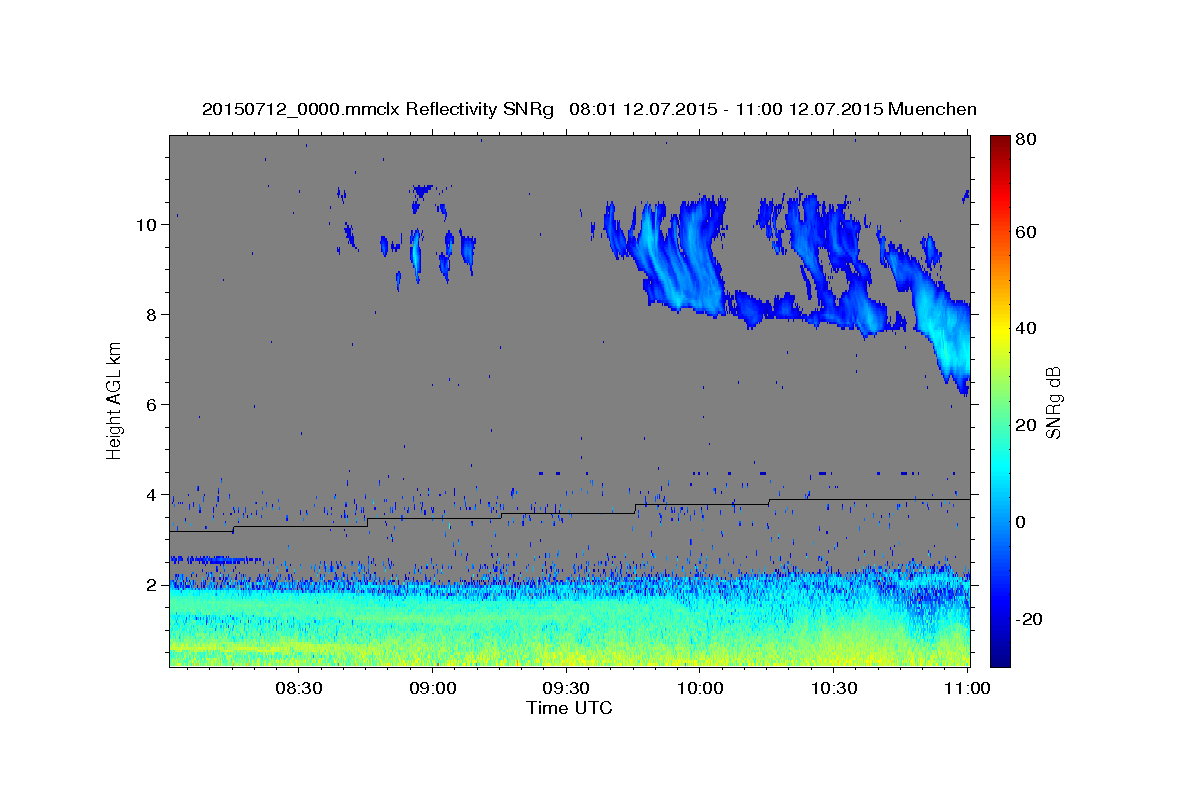The width and height of the screenshot is (1200, 800).
Task: Click the dark blue bottom of colorbar
Action: [x=1000, y=655]
